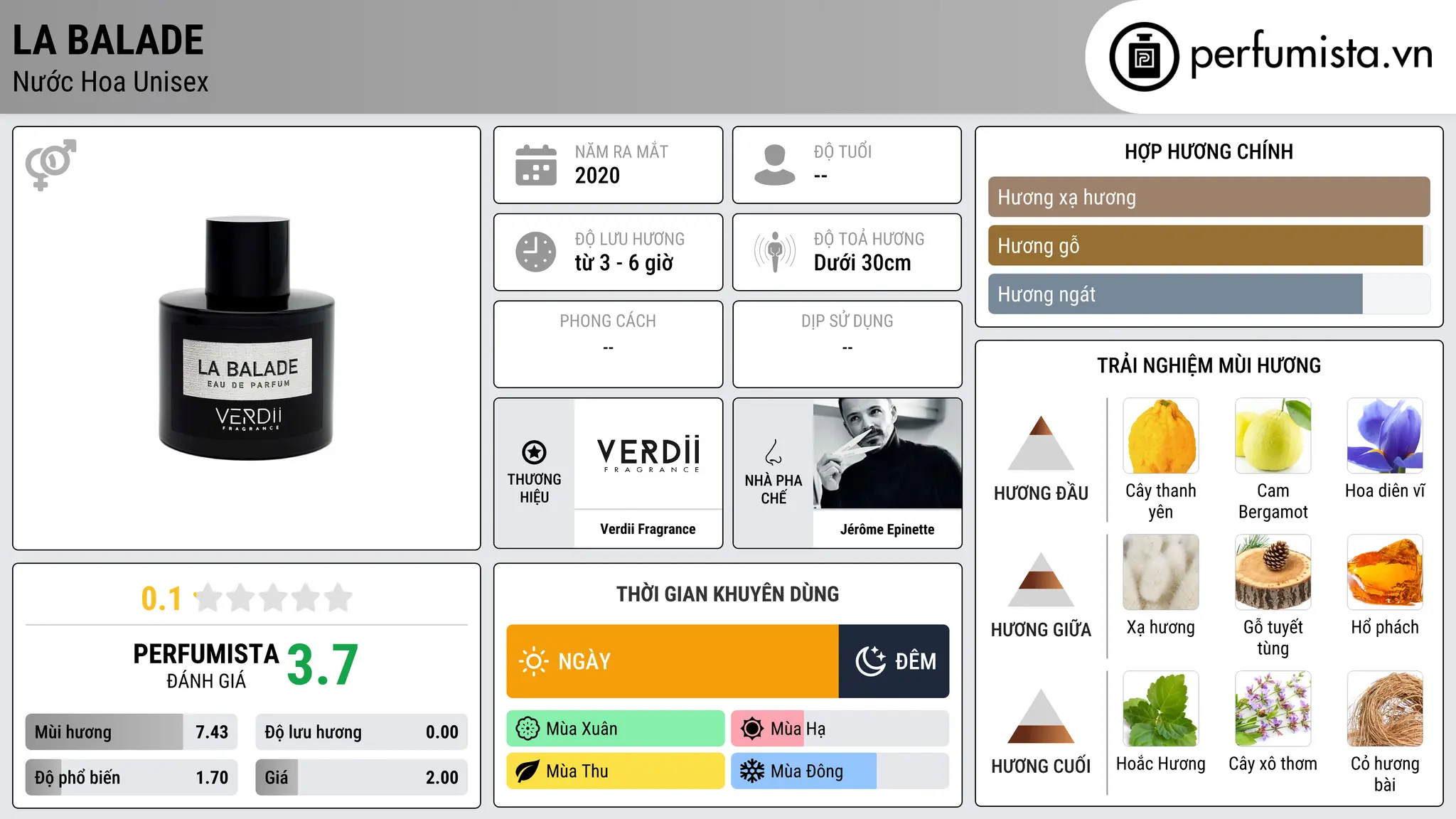Click the star badge icon above THƯƠNG HIỆU

coord(534,451)
